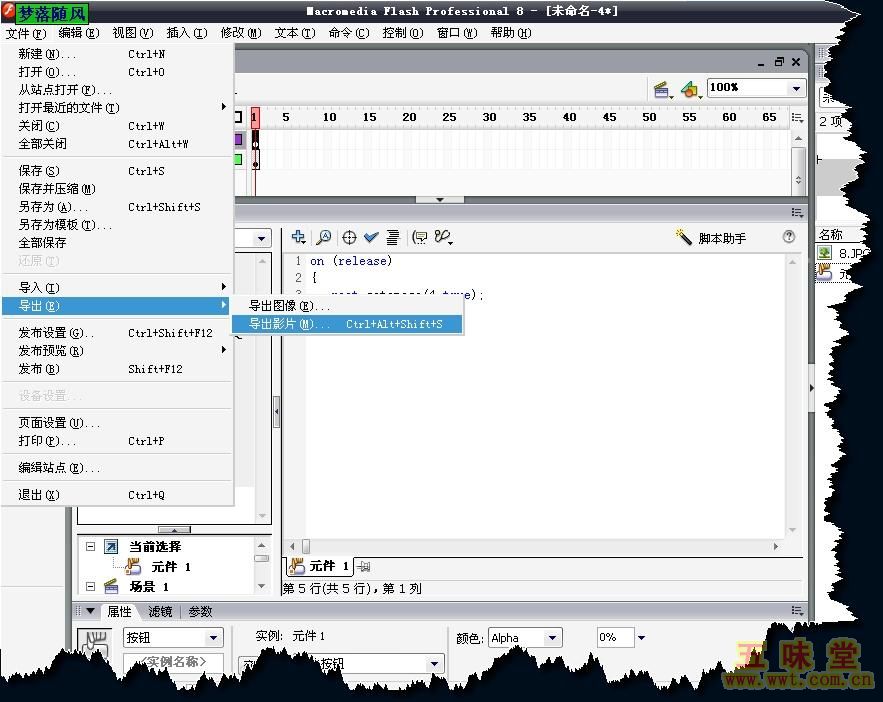Click the add script item plus icon
883x702 pixels.
[298, 238]
